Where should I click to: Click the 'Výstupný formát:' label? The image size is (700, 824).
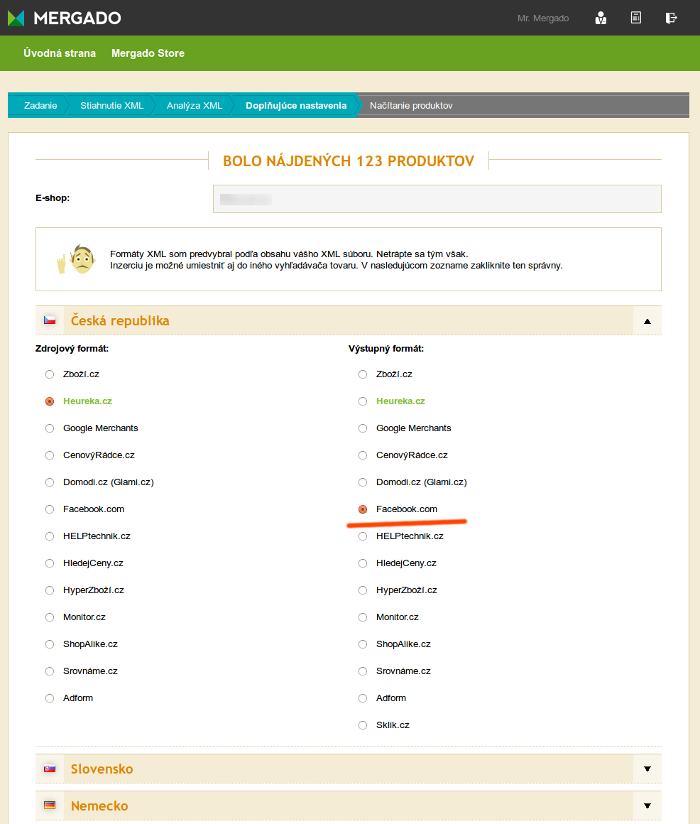(x=386, y=348)
